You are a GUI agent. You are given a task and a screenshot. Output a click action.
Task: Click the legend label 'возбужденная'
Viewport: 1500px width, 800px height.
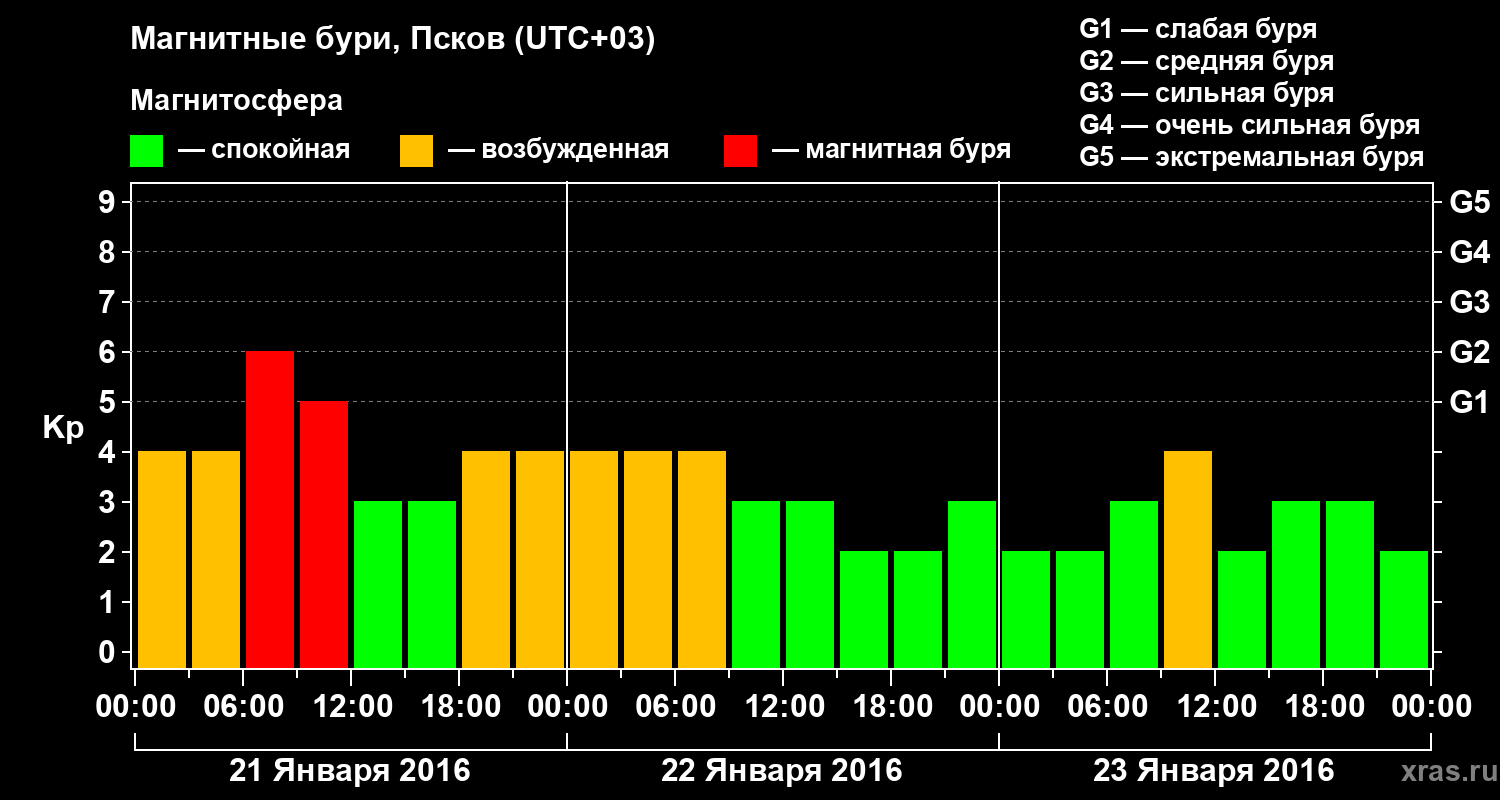tap(575, 151)
